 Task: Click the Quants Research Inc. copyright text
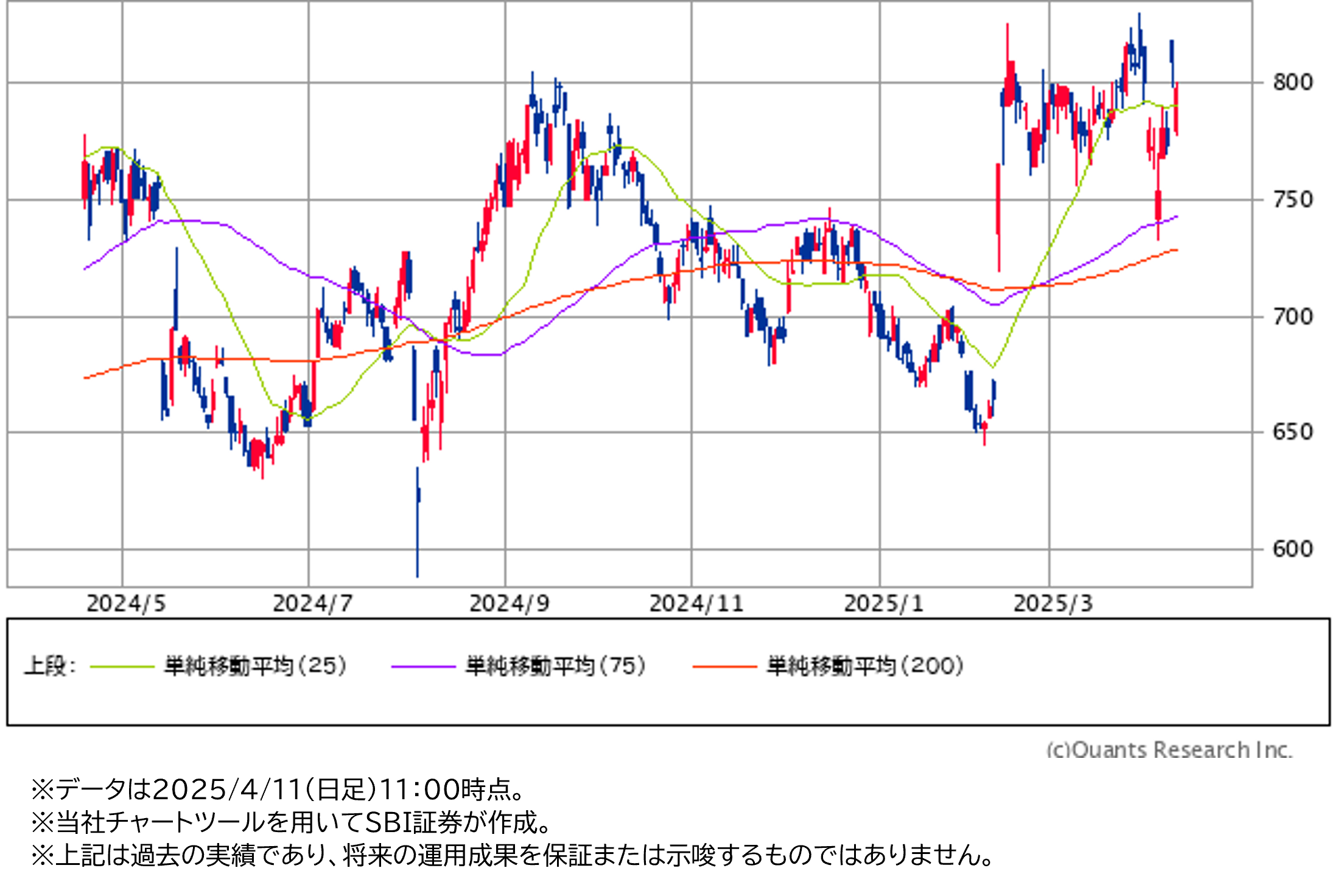point(1169,749)
